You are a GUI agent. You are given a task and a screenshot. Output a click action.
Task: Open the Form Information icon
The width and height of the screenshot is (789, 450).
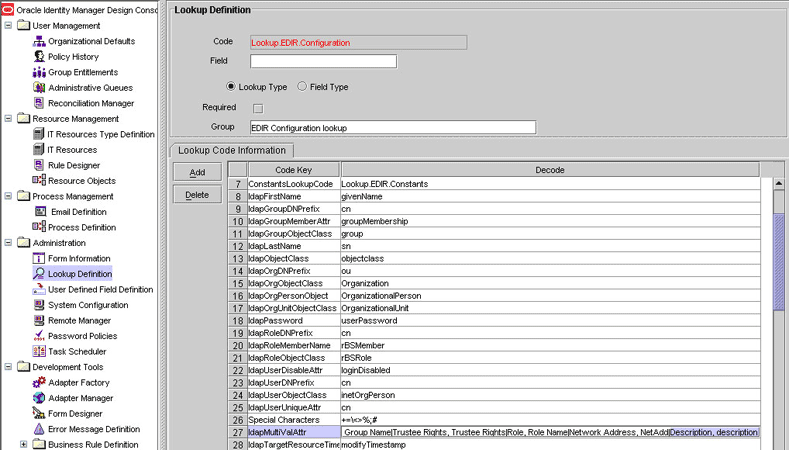[x=39, y=258]
